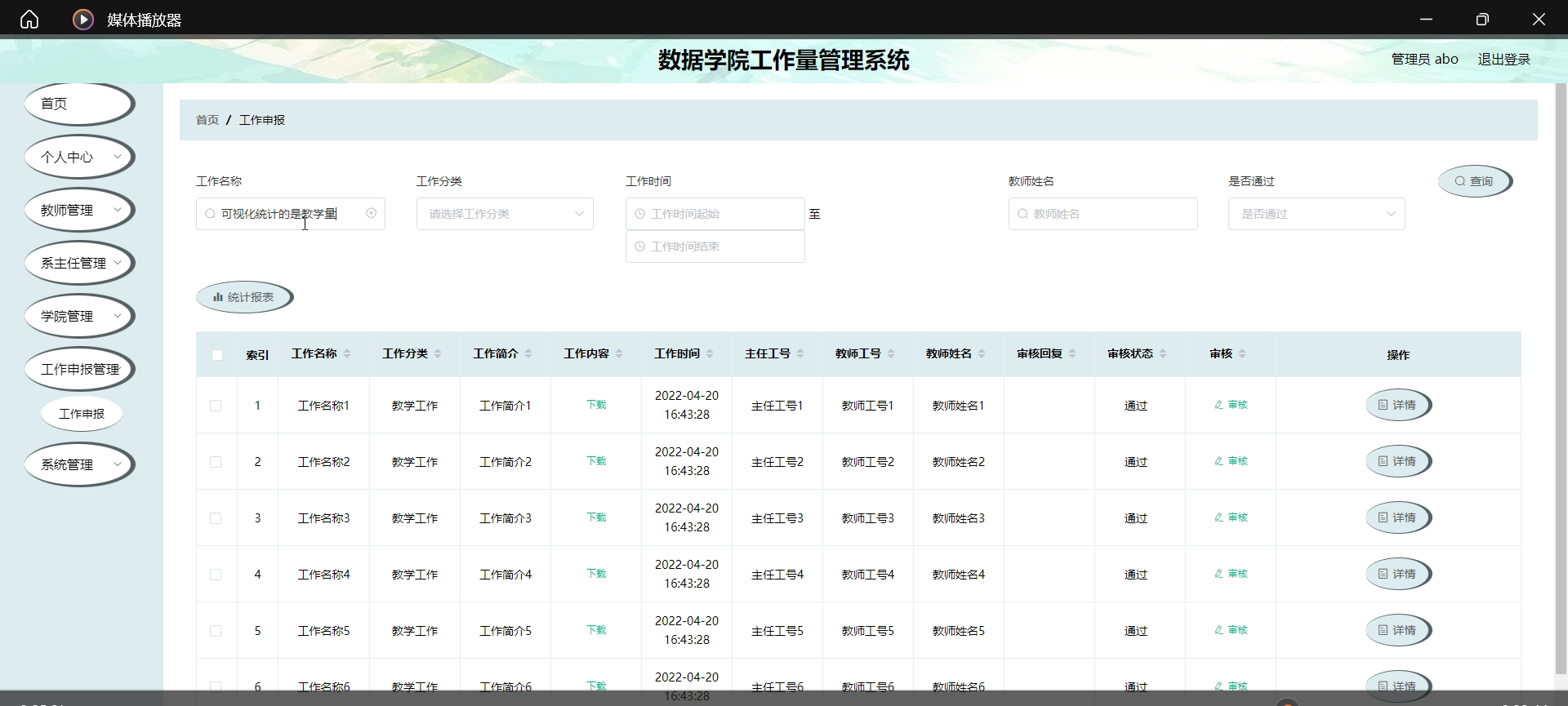Clear the 工作名称 search input with X icon
1568x706 pixels.
tap(372, 213)
